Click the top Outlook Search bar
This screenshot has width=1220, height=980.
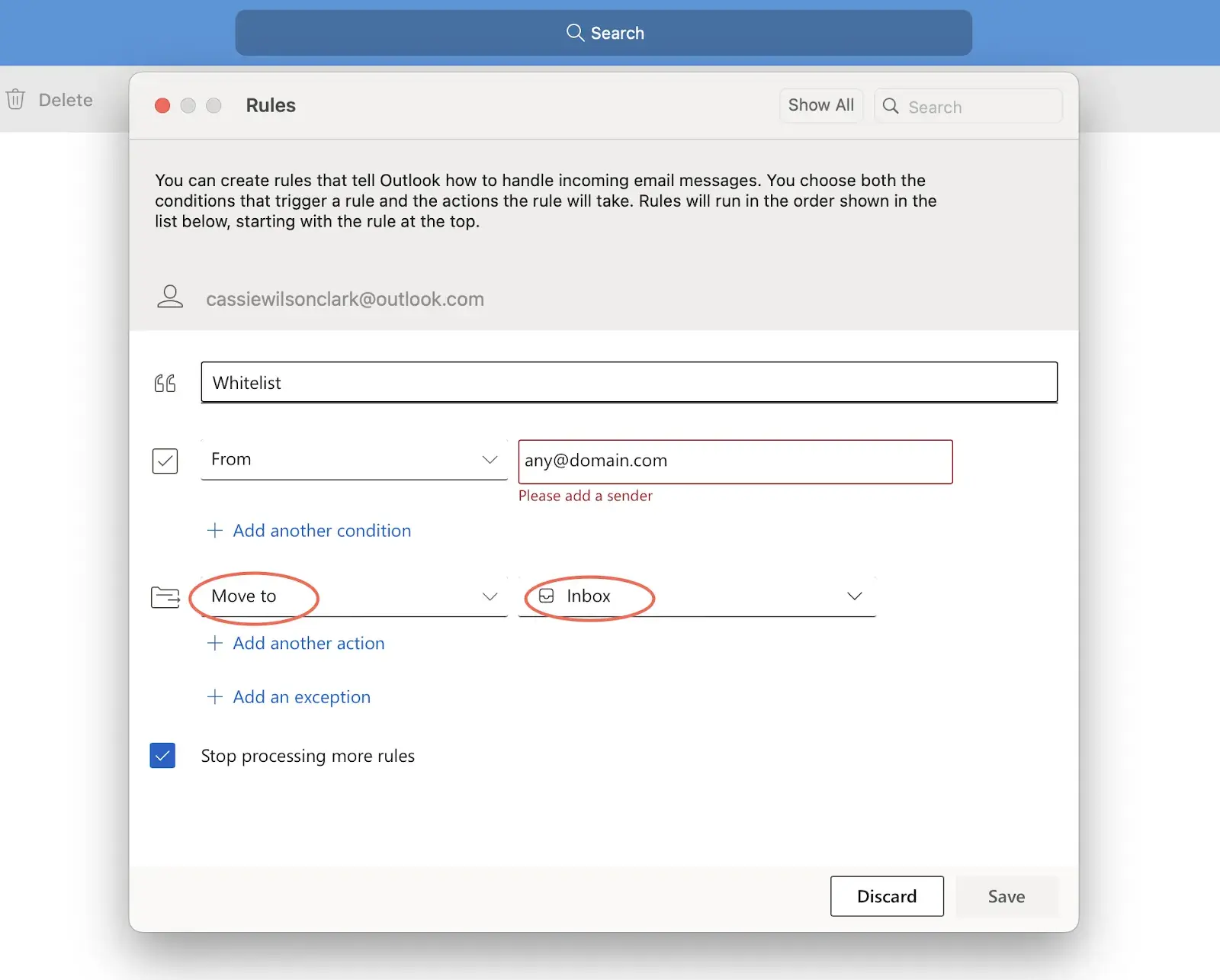(603, 33)
